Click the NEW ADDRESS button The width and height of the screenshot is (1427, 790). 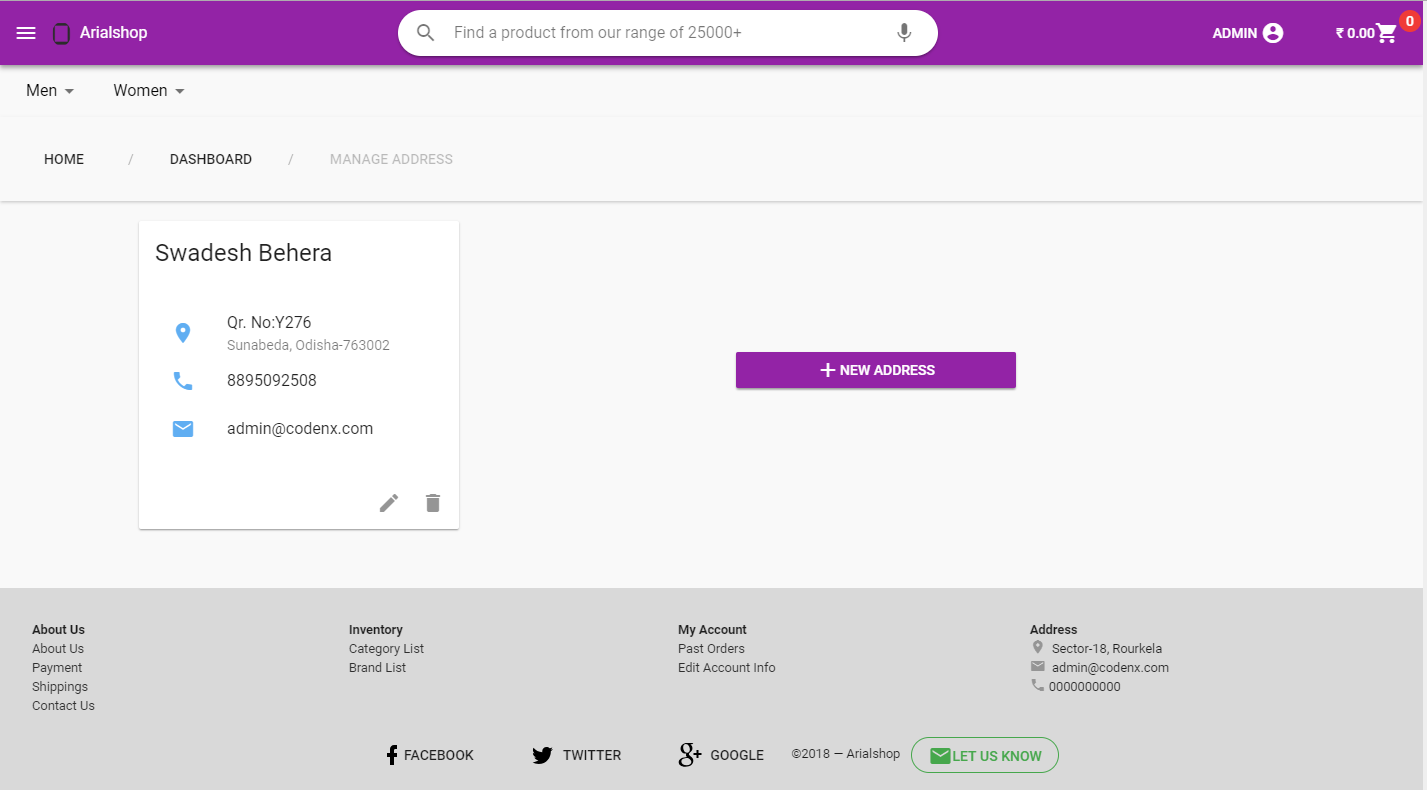875,370
